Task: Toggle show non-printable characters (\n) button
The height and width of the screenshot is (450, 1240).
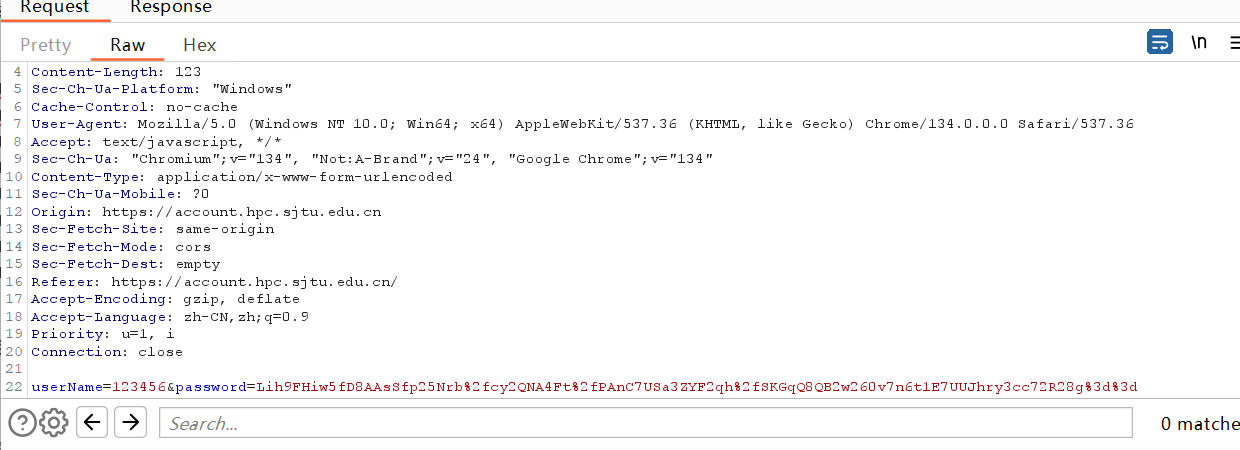Action: point(1199,43)
